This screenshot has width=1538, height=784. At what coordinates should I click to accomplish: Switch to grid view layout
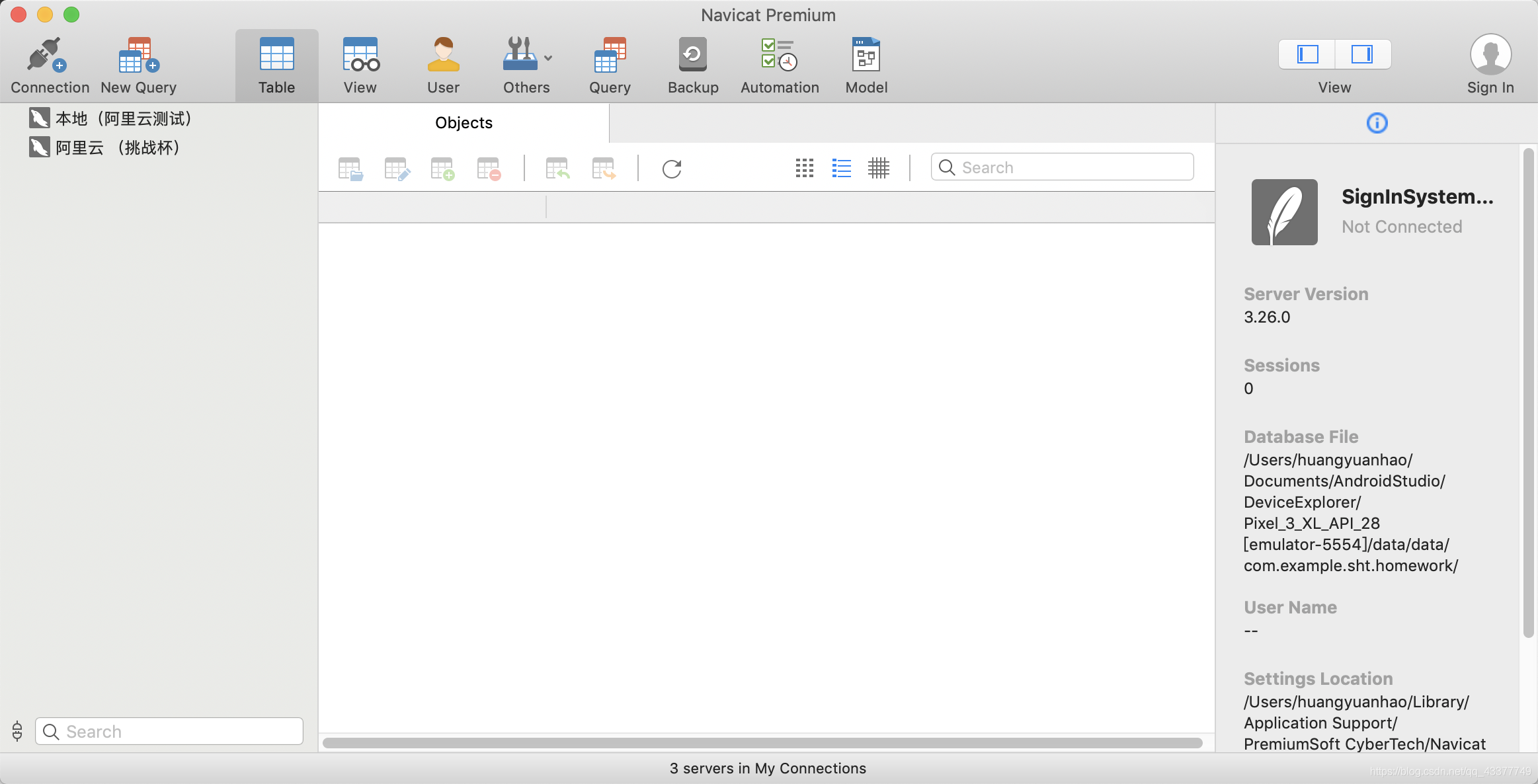[878, 166]
